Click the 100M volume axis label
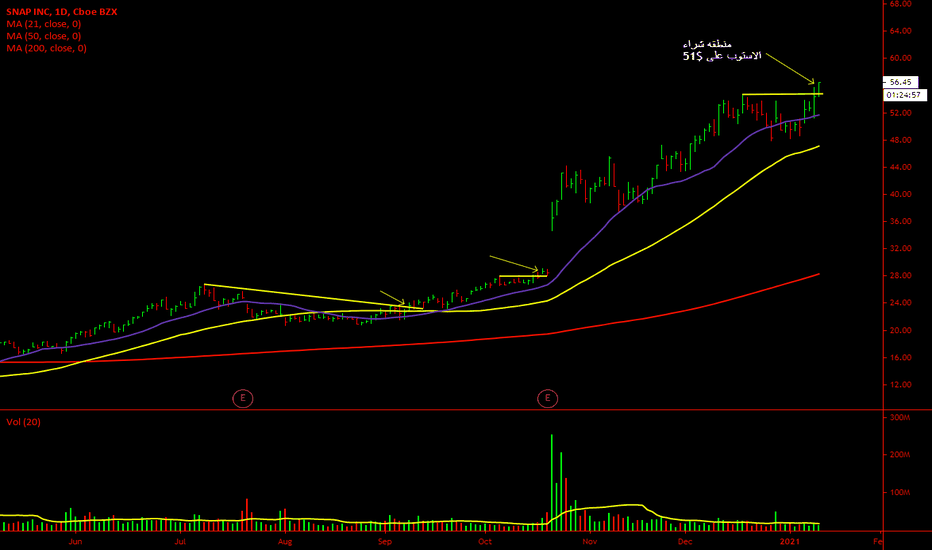Image resolution: width=932 pixels, height=550 pixels. tap(900, 493)
